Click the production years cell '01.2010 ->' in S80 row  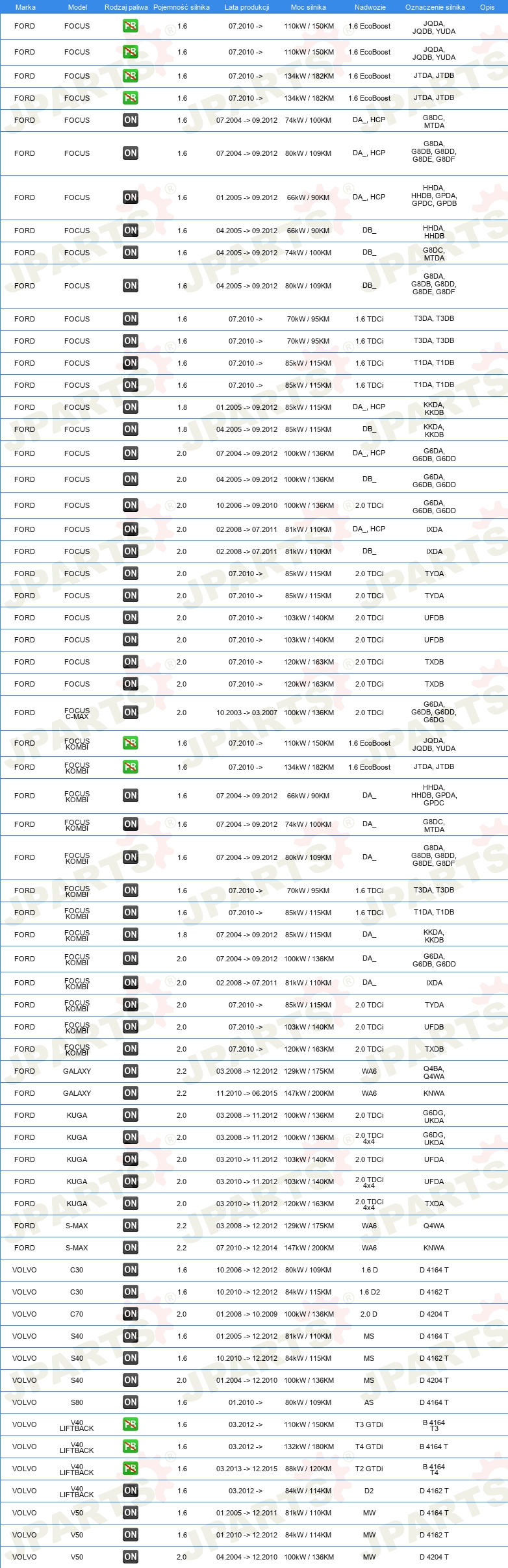pos(246,1402)
